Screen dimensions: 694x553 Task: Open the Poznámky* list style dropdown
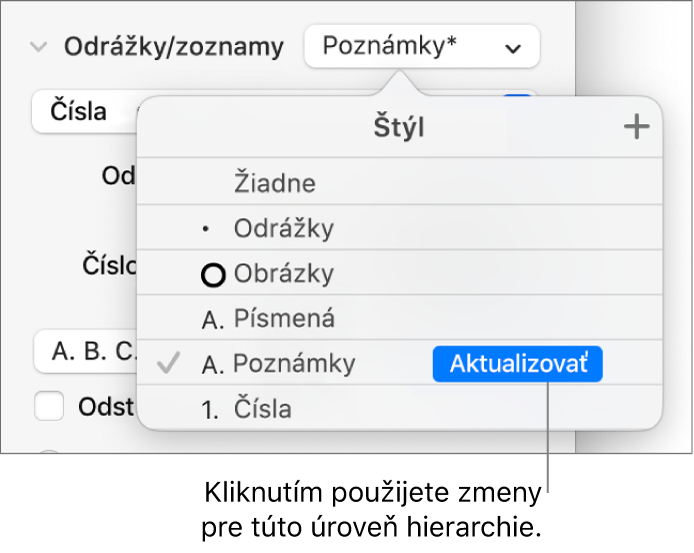pyautogui.click(x=421, y=47)
